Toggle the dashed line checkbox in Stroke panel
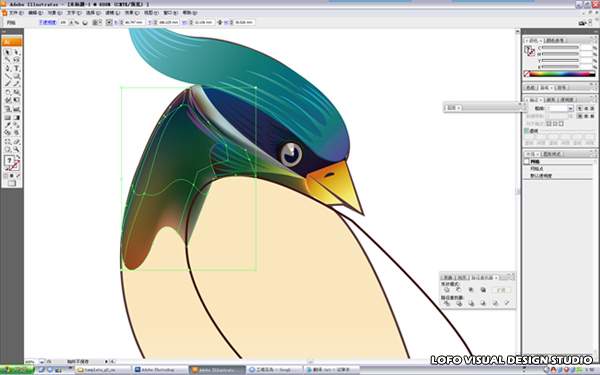 click(x=527, y=130)
